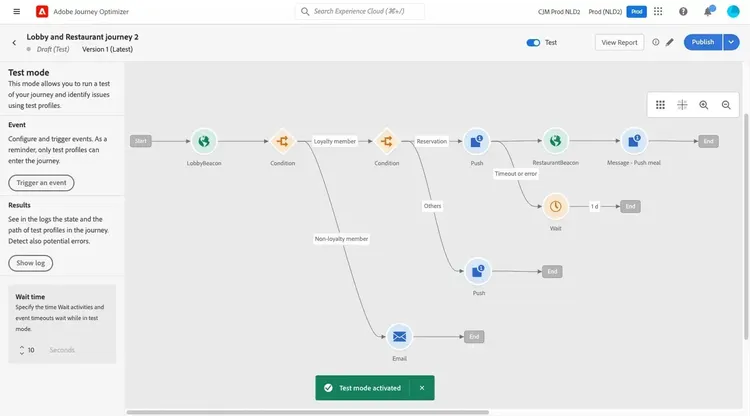Image resolution: width=750 pixels, height=416 pixels.
Task: Click the Lobby and Restaurant journey 2 title
Action: pyautogui.click(x=82, y=37)
